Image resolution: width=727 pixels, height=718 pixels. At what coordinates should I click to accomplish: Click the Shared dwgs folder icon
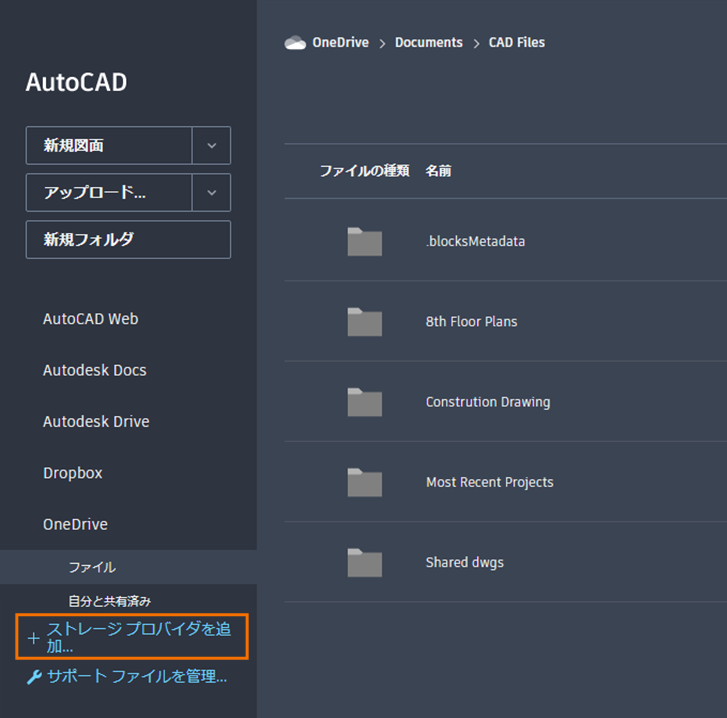tap(364, 562)
